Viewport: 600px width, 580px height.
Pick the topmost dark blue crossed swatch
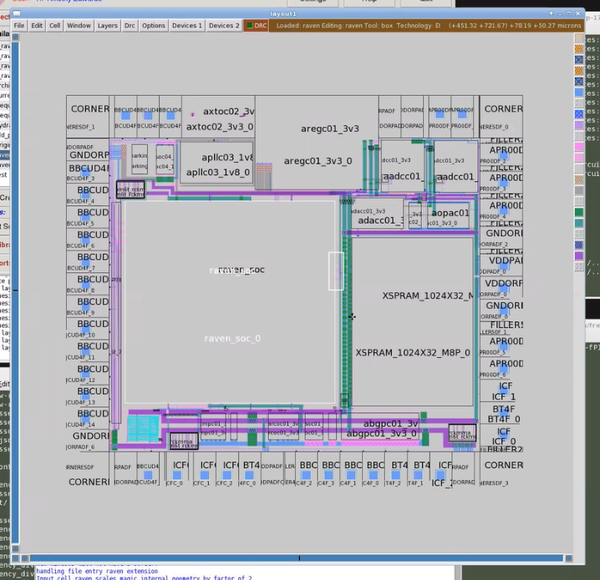tap(579, 60)
